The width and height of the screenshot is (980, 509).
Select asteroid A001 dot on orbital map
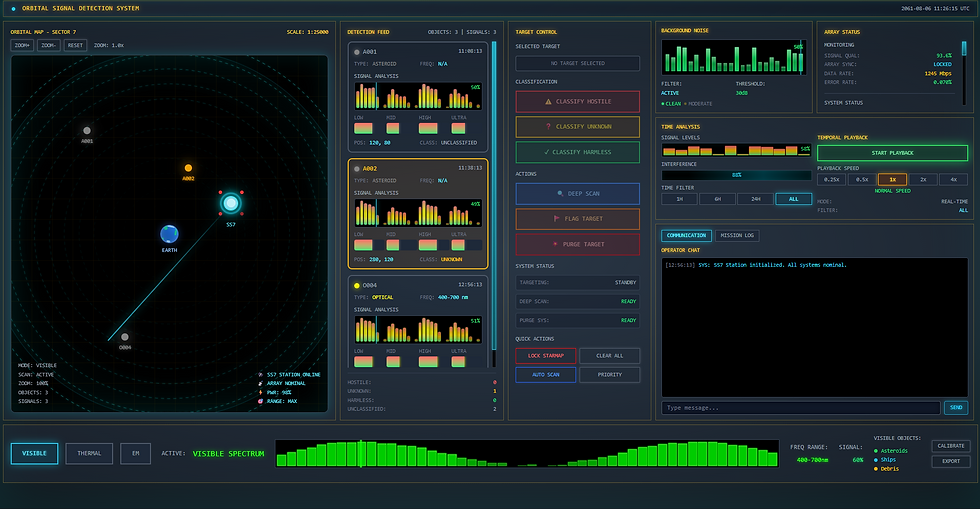click(x=87, y=131)
